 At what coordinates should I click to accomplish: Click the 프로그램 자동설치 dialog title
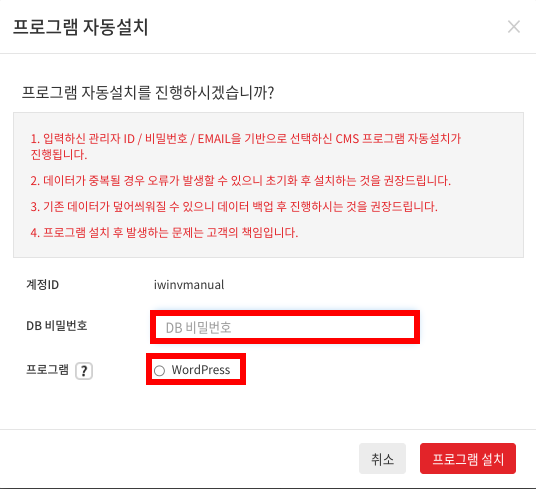pos(81,27)
